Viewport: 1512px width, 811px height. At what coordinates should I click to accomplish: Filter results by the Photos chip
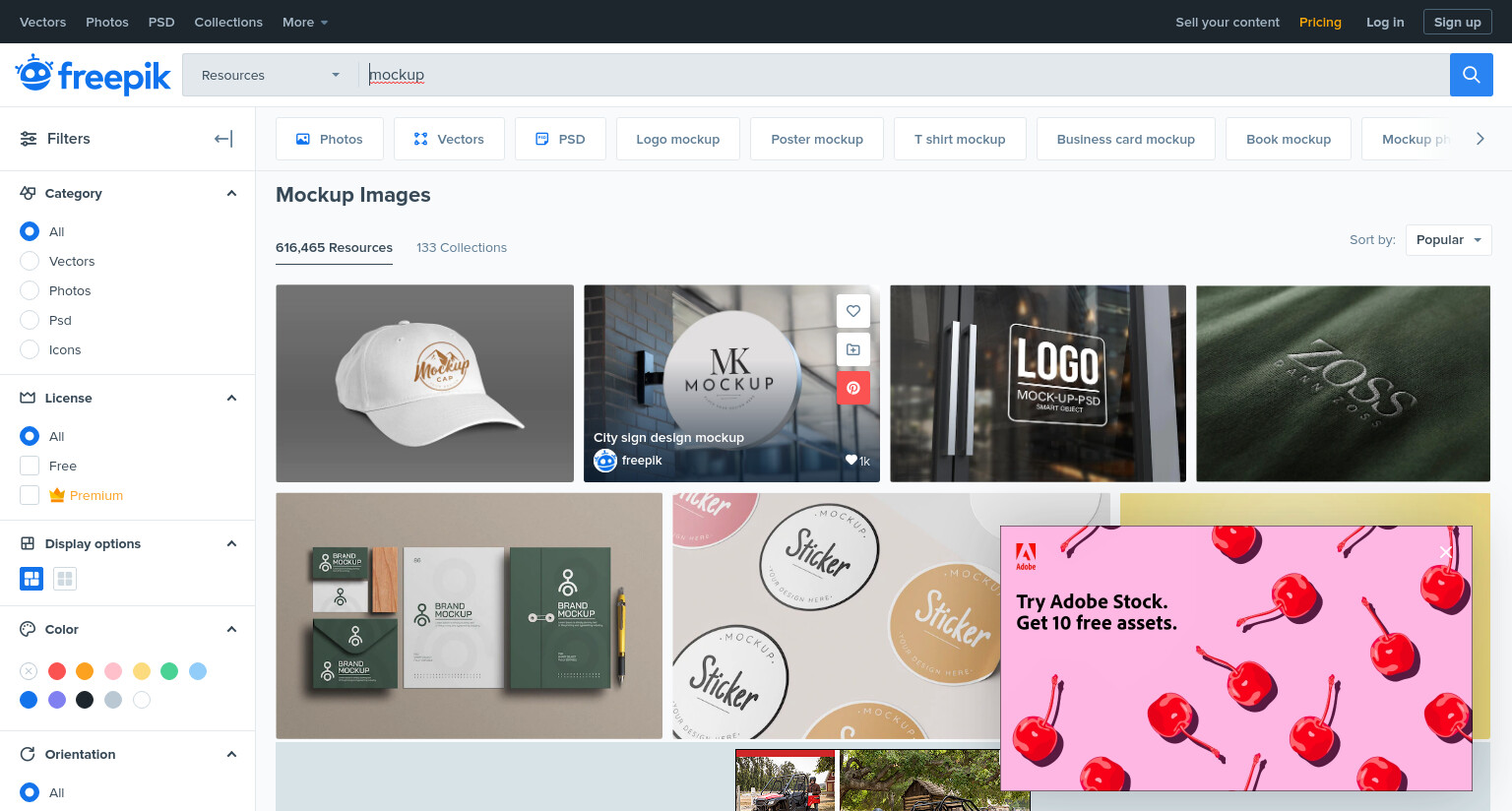[x=330, y=139]
